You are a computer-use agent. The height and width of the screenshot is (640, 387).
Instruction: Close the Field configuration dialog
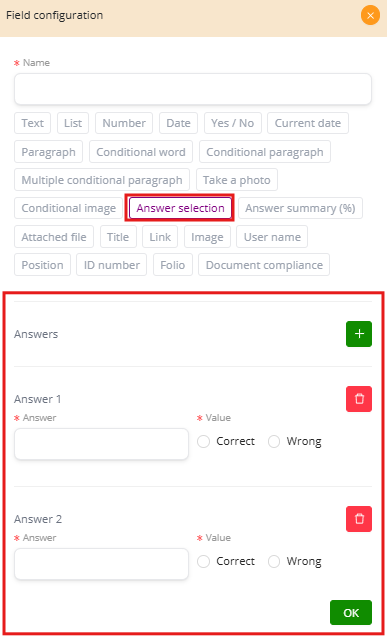(x=370, y=16)
